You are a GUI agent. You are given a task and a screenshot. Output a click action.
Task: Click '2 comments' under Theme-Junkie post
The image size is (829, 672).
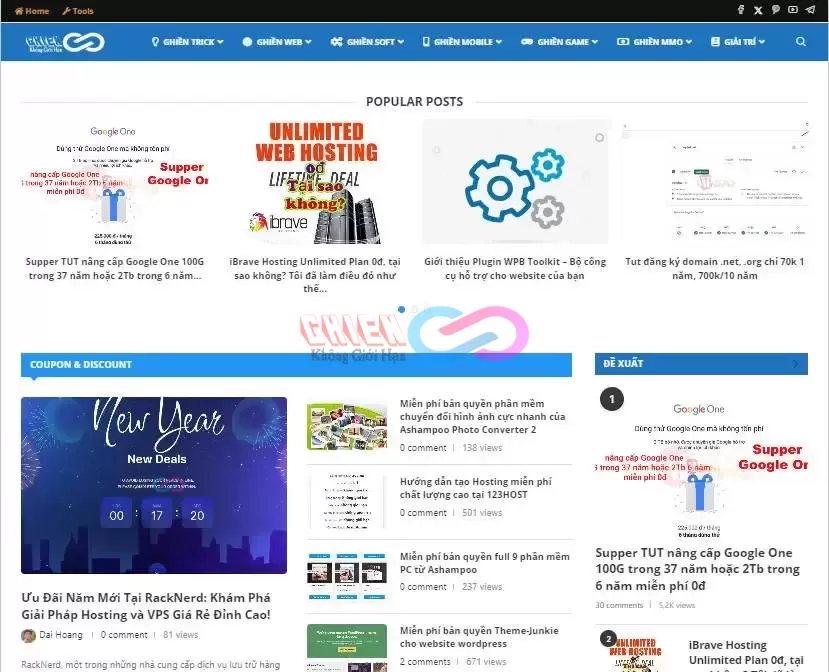[425, 662]
